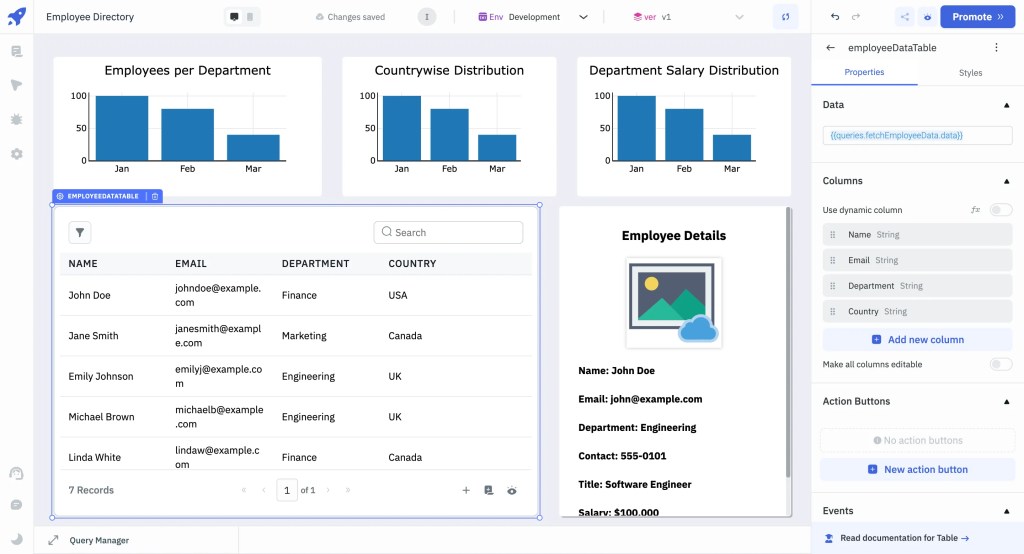1024x554 pixels.
Task: Click the Emily Johnson name cell
Action: tap(101, 376)
